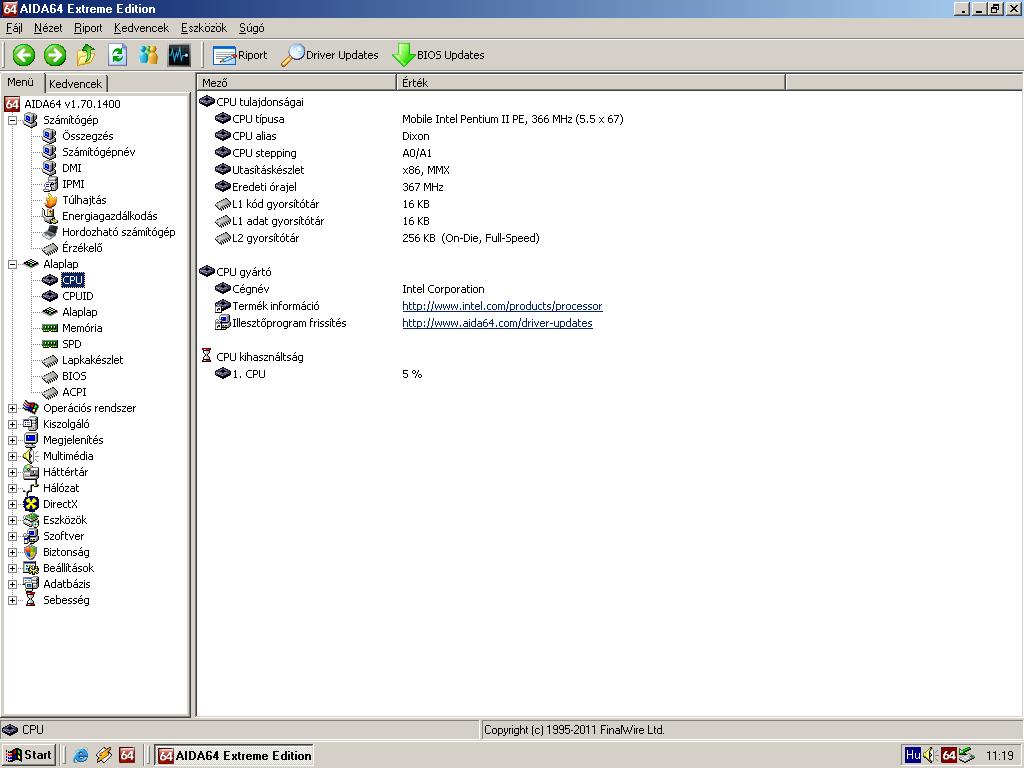This screenshot has width=1024, height=768.
Task: Switch to the Menü tab
Action: pyautogui.click(x=21, y=82)
